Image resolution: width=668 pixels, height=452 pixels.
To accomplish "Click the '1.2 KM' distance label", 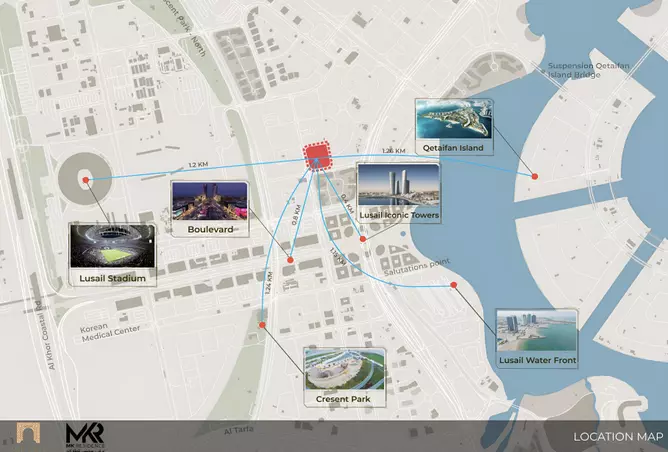I will click(x=198, y=165).
